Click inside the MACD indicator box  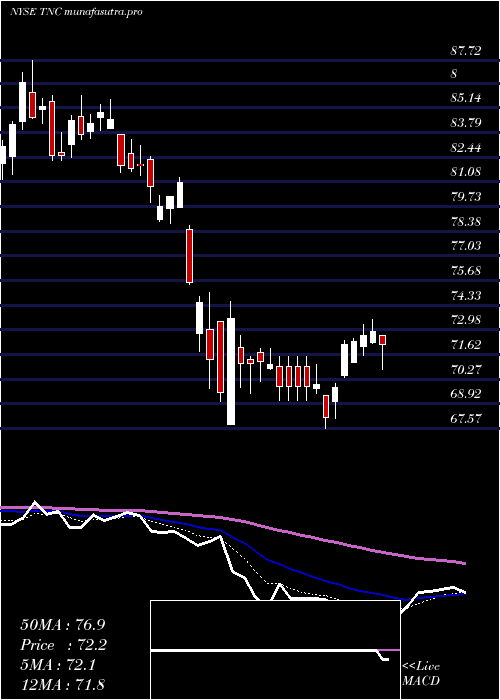(275, 650)
